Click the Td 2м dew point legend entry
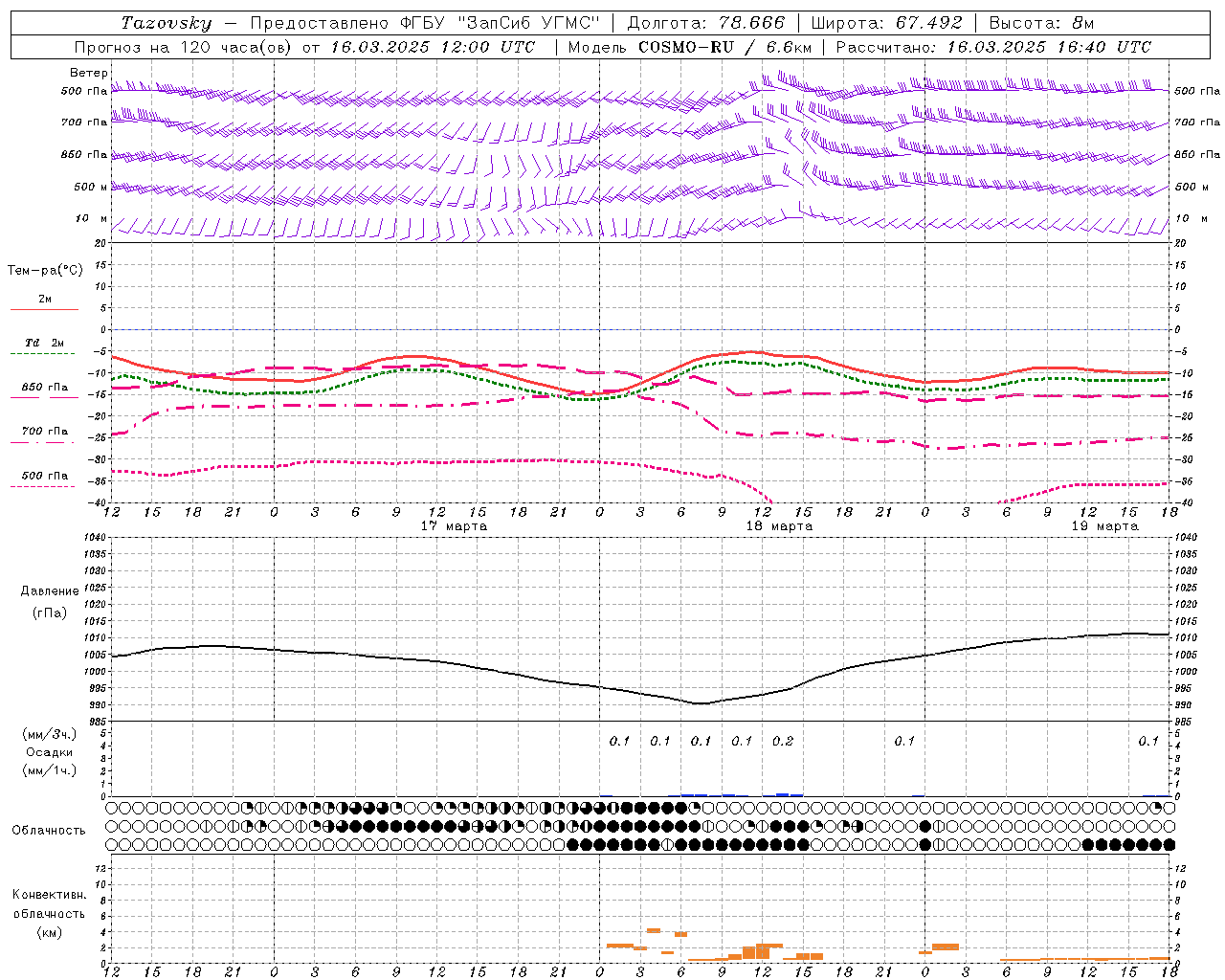The width and height of the screenshot is (1225, 980). (45, 343)
